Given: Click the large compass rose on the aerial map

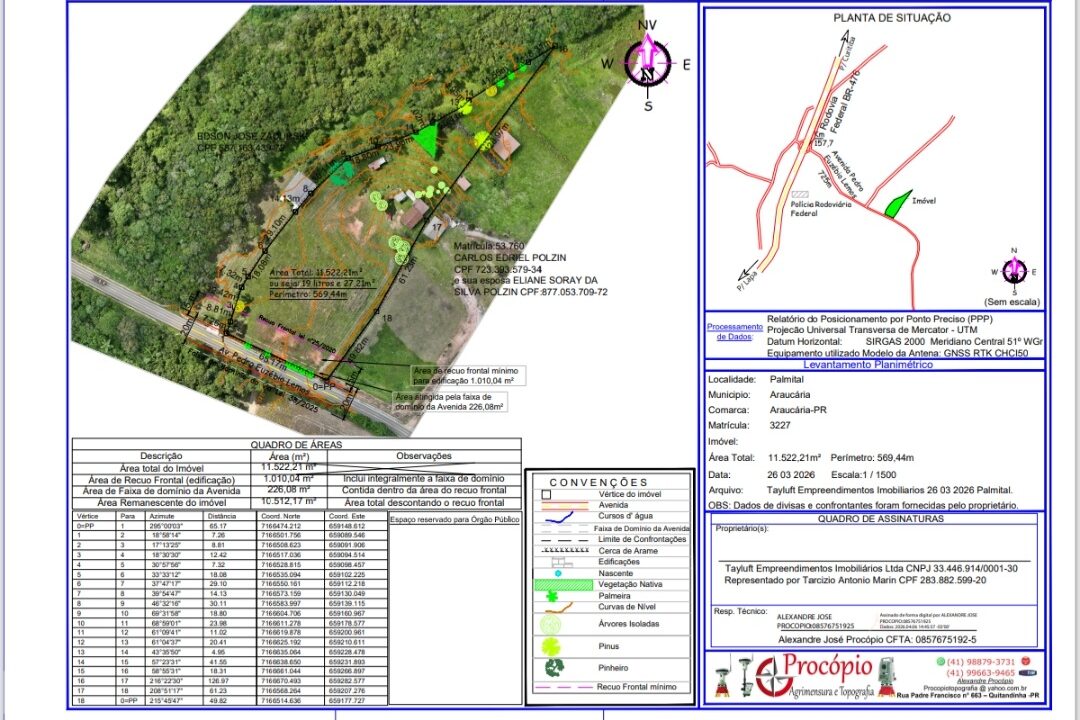Looking at the screenshot, I should point(647,63).
